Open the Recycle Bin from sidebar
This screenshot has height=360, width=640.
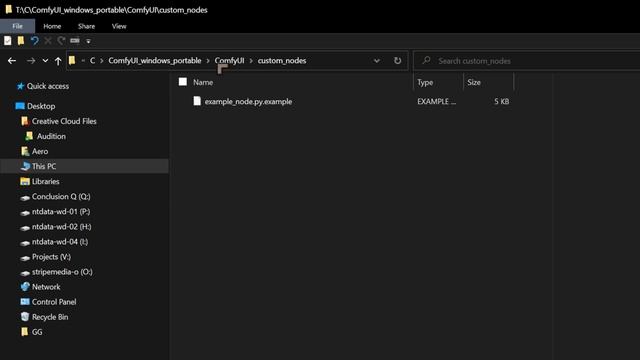coord(50,317)
